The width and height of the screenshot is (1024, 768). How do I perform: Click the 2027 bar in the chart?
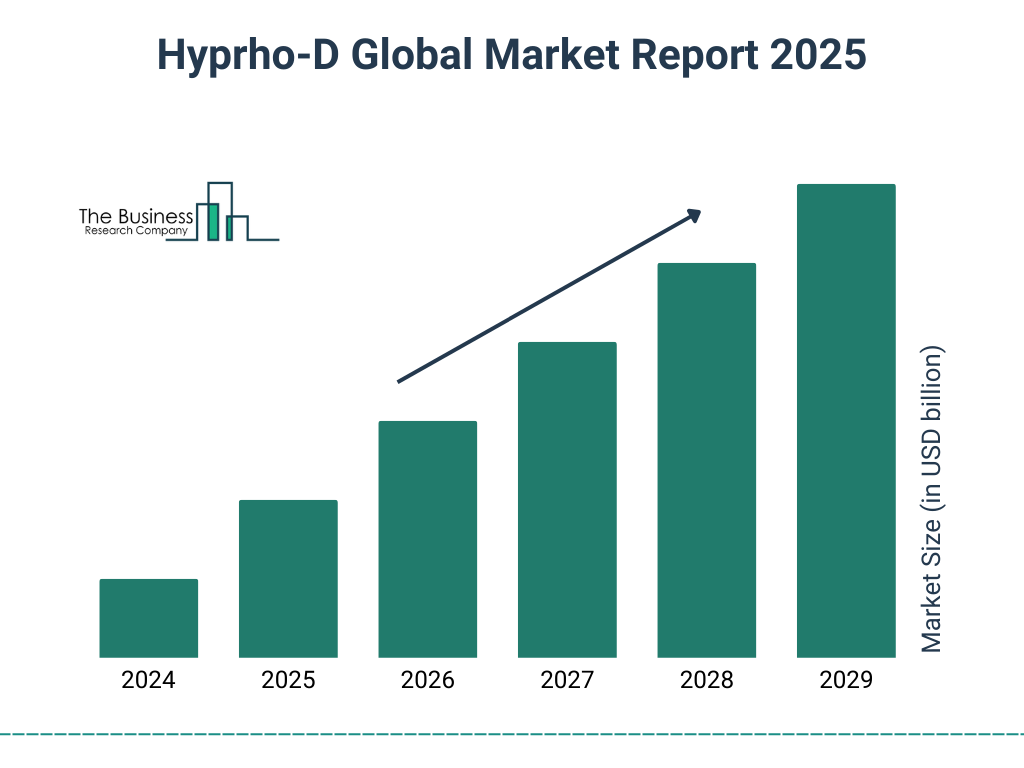point(567,499)
